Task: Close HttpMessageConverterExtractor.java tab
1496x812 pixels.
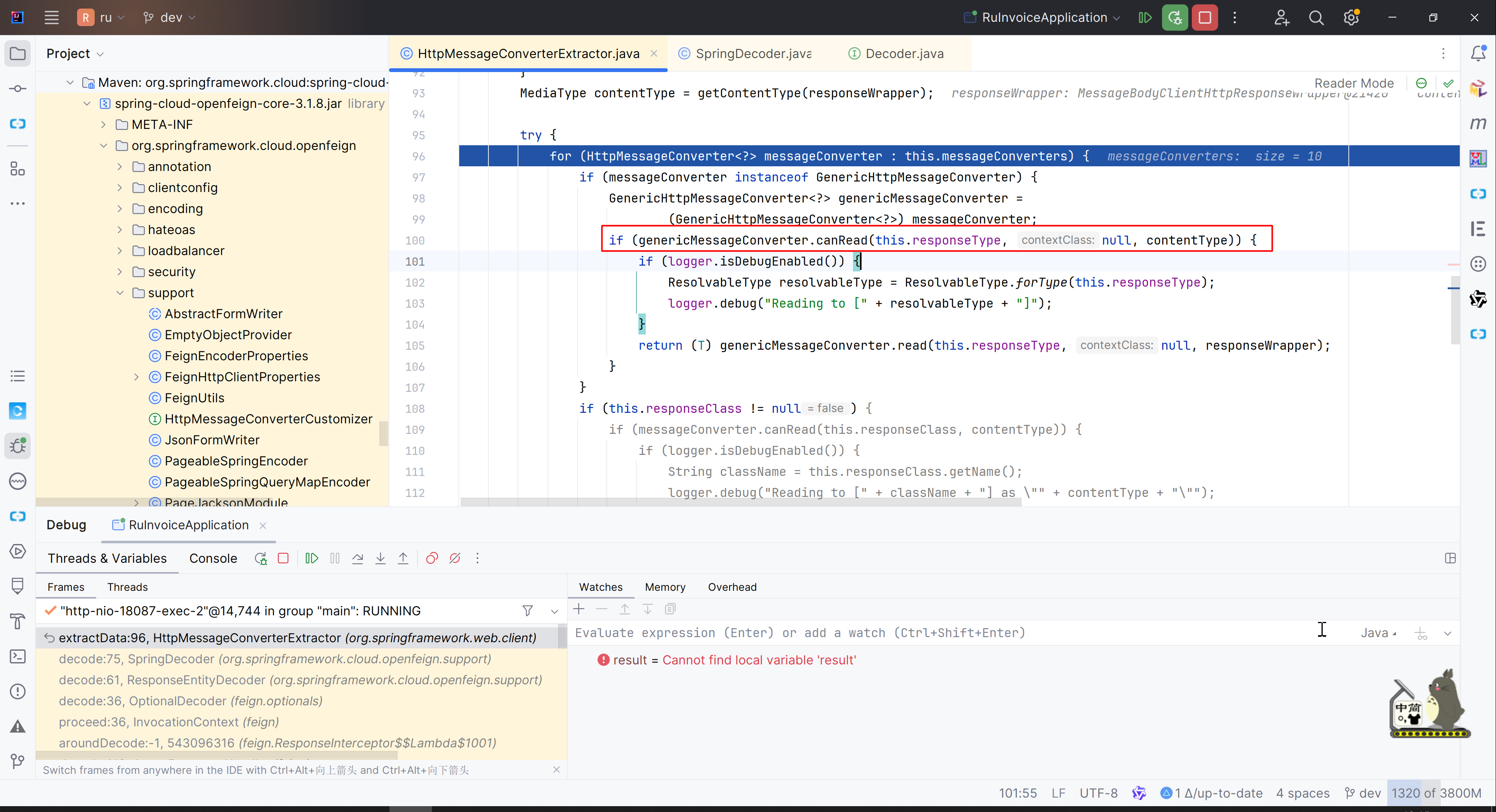Action: [x=654, y=53]
